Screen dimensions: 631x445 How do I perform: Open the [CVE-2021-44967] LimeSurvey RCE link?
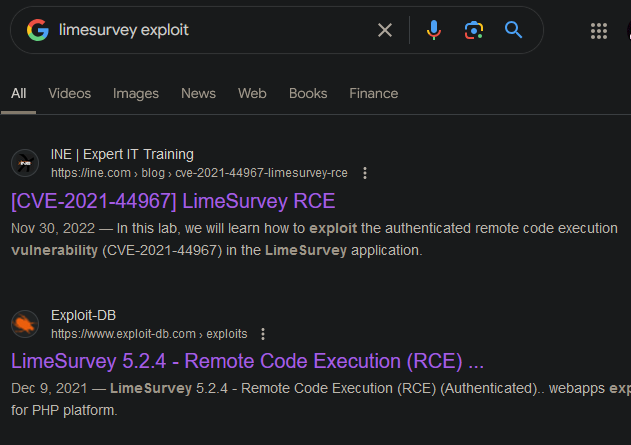[x=173, y=201]
